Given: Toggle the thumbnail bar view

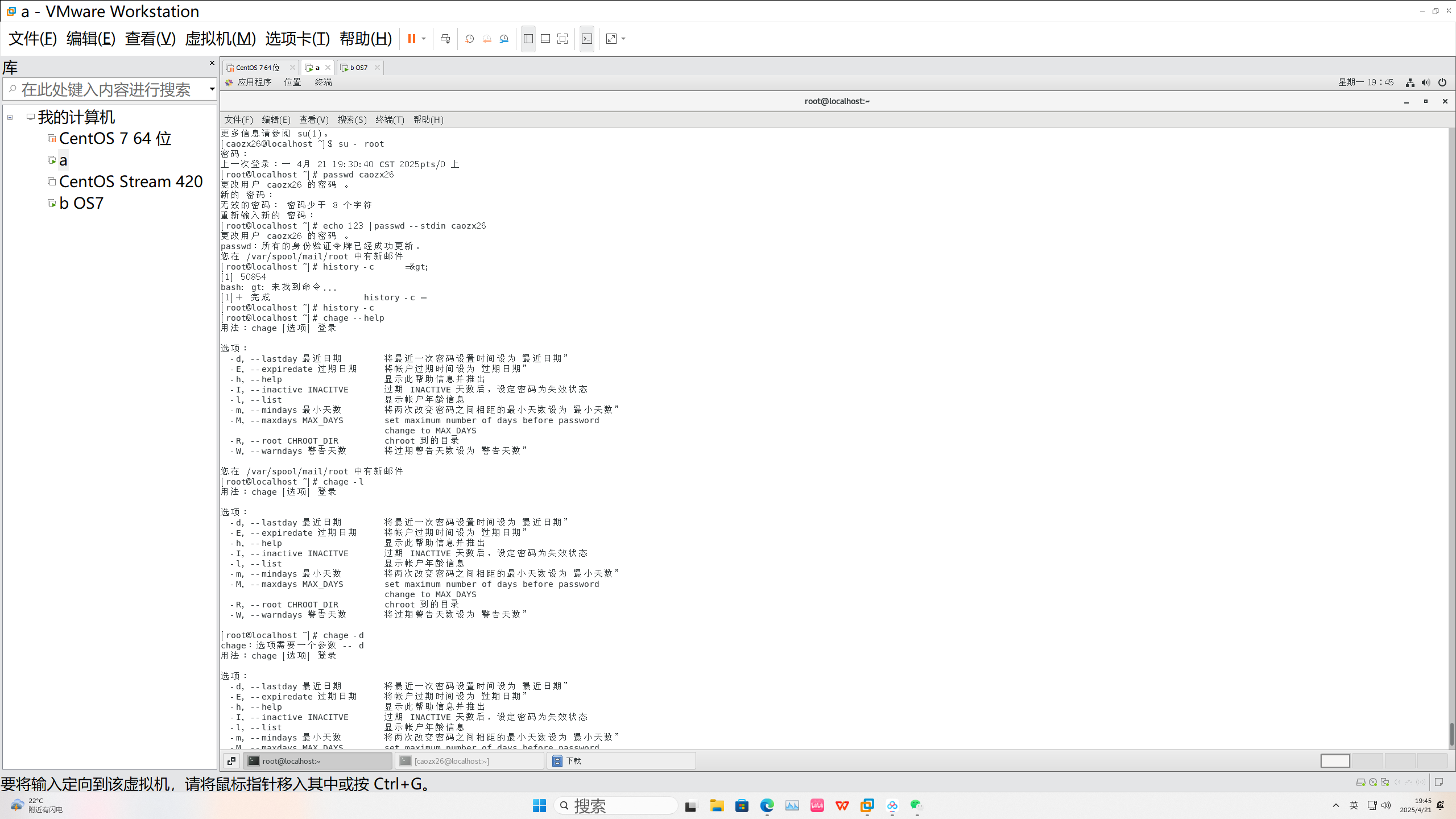Looking at the screenshot, I should pyautogui.click(x=545, y=39).
